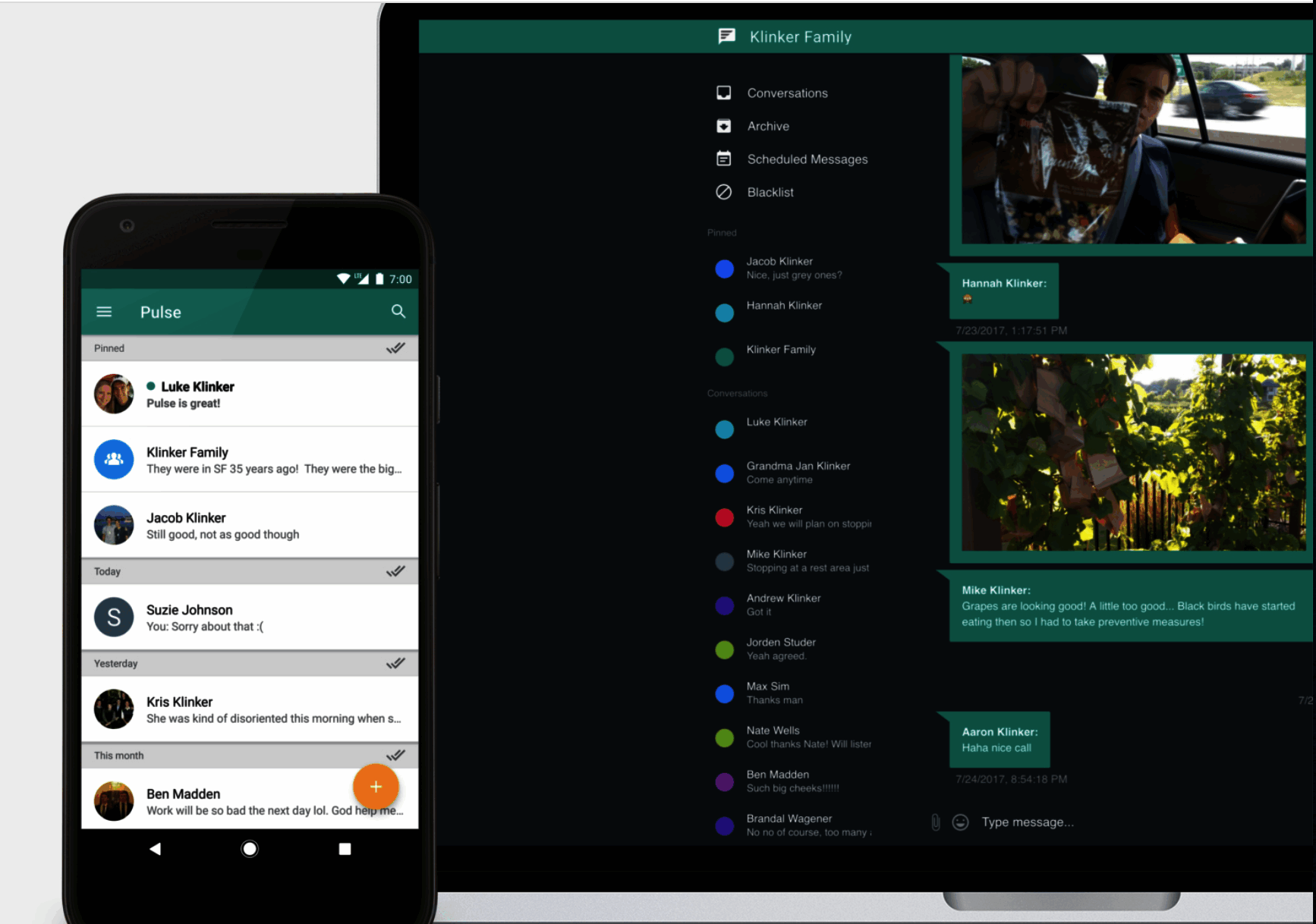Image resolution: width=1316 pixels, height=924 pixels.
Task: Click the Scheduled Messages calendar icon
Action: 724,159
